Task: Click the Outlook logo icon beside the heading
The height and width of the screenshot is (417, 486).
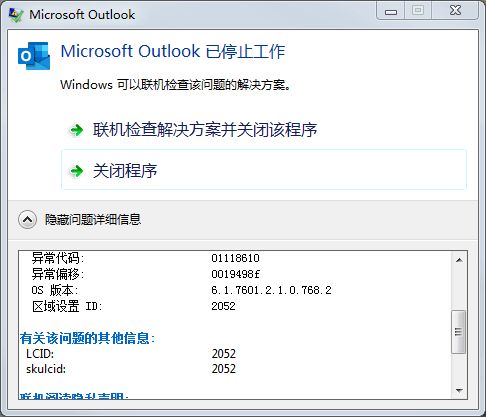Action: [34, 56]
